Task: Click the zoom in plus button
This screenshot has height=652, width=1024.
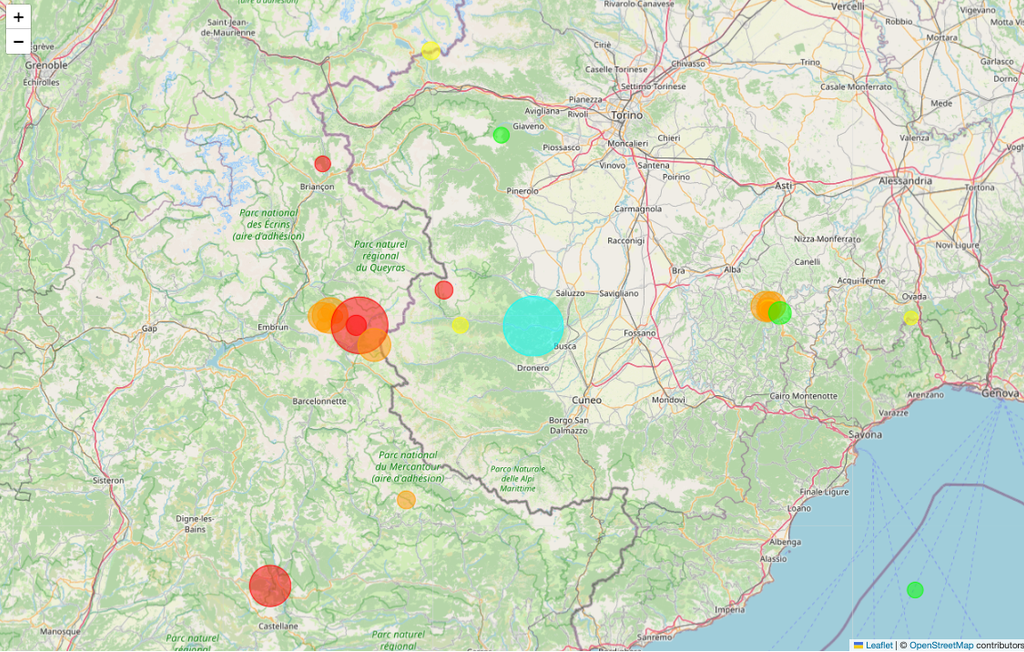Action: 18,17
